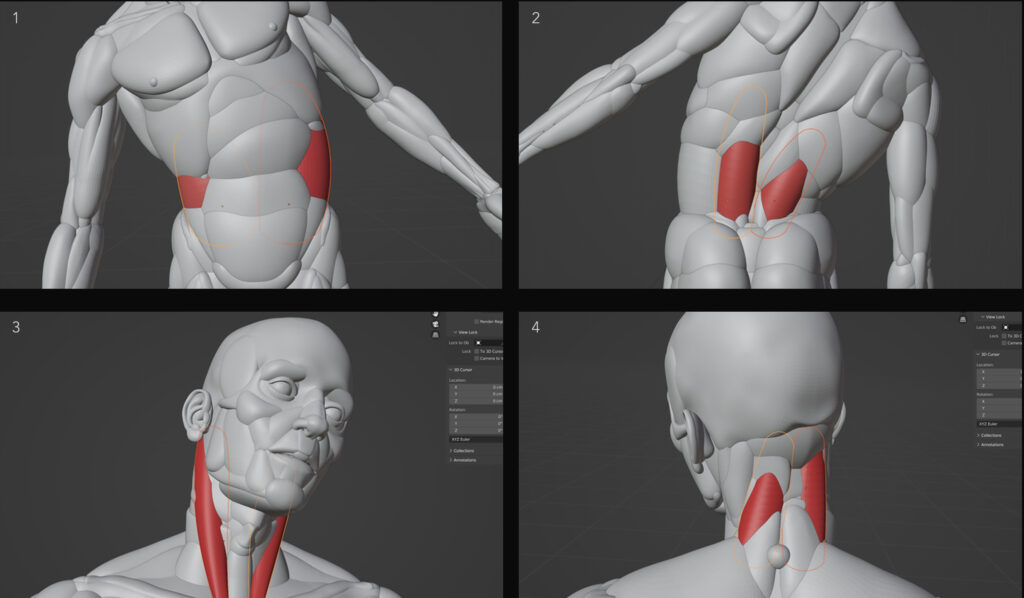
Task: Enable Lock Camera to View in front-neck sidebar
Action: [x=477, y=358]
